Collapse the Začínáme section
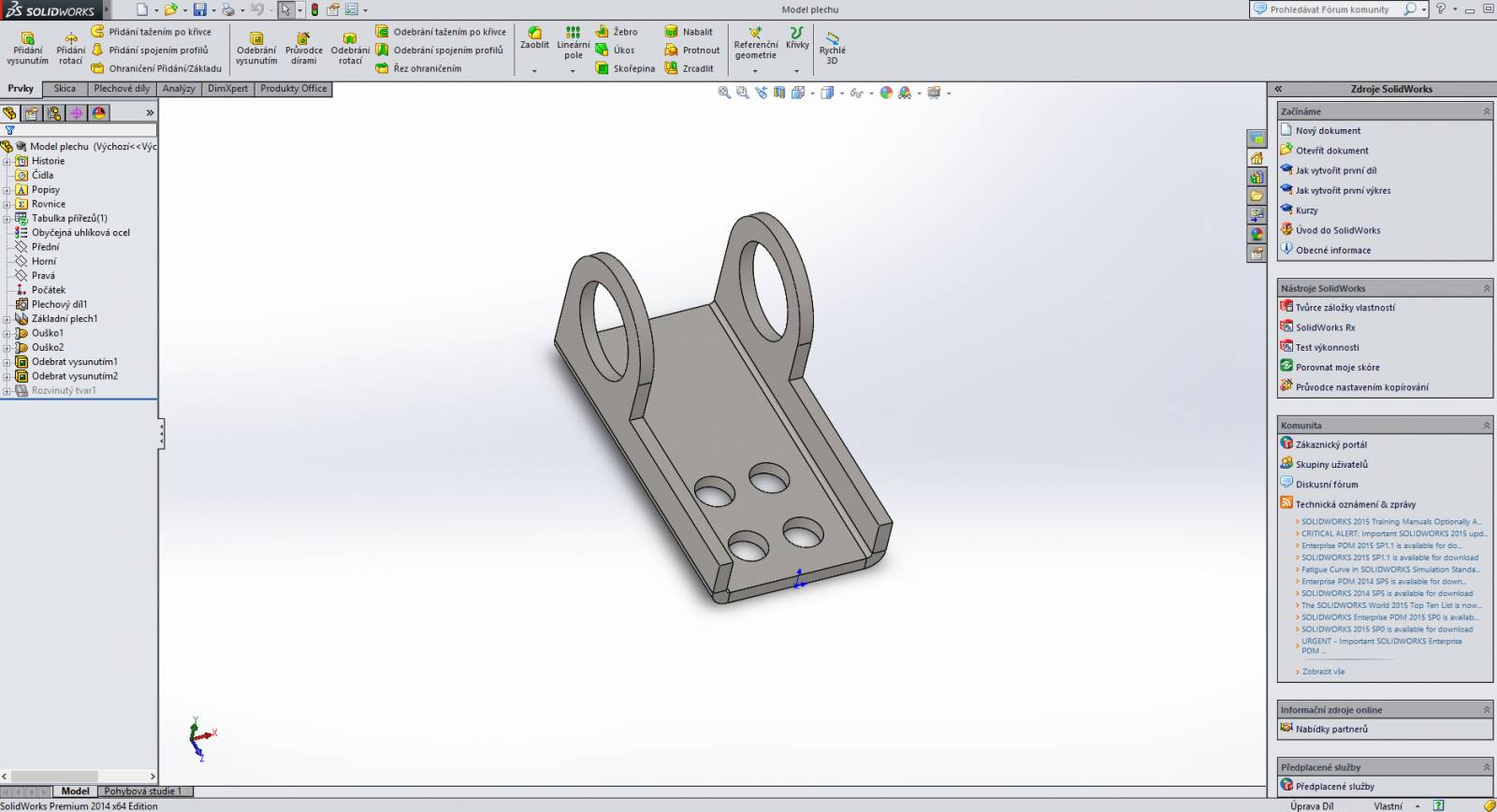This screenshot has height=812, width=1497. [x=1486, y=111]
